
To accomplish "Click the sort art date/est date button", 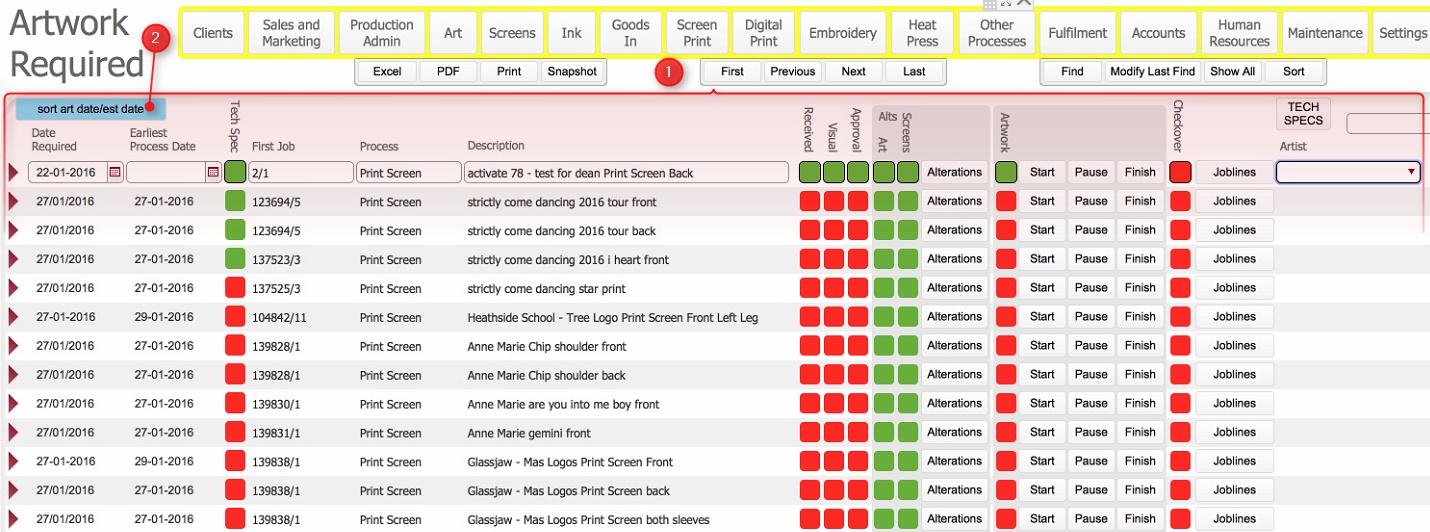I will click(90, 109).
